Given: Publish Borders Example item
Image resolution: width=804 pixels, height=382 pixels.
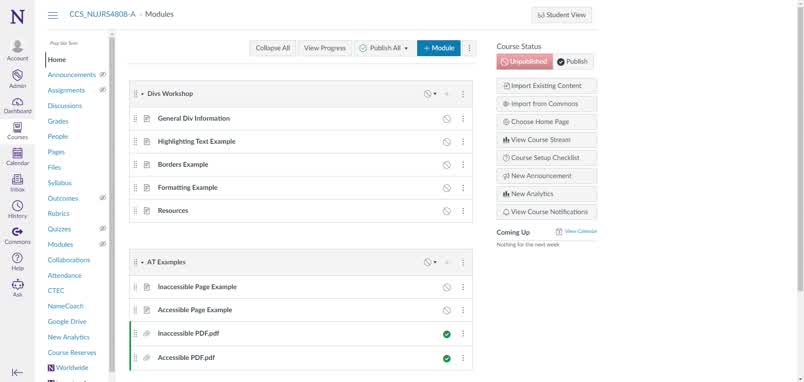Looking at the screenshot, I should pos(447,165).
